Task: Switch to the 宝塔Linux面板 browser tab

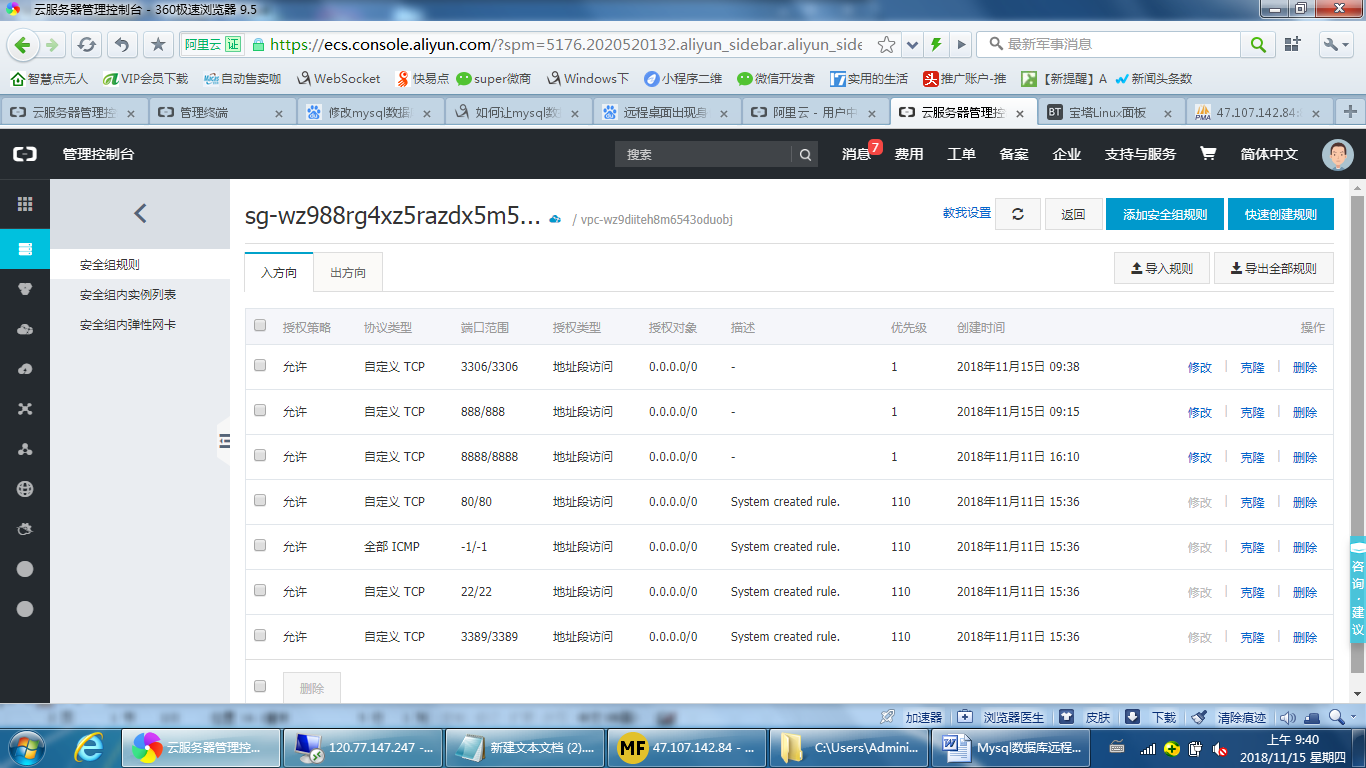Action: coord(1111,112)
